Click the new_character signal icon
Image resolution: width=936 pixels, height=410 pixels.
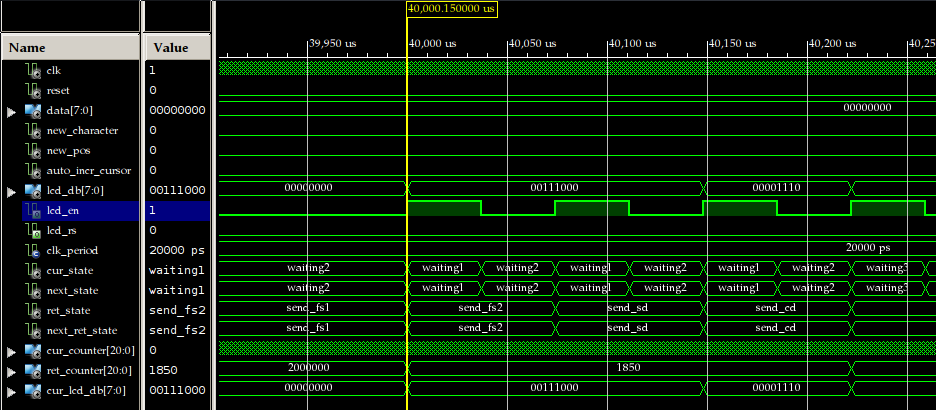point(33,131)
